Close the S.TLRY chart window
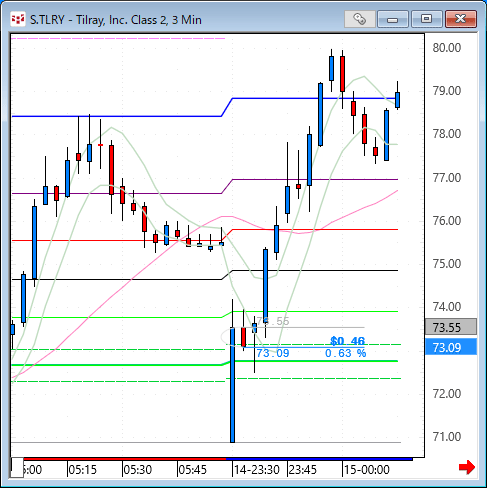Screen dimensions: 487x488 pyautogui.click(x=461, y=19)
